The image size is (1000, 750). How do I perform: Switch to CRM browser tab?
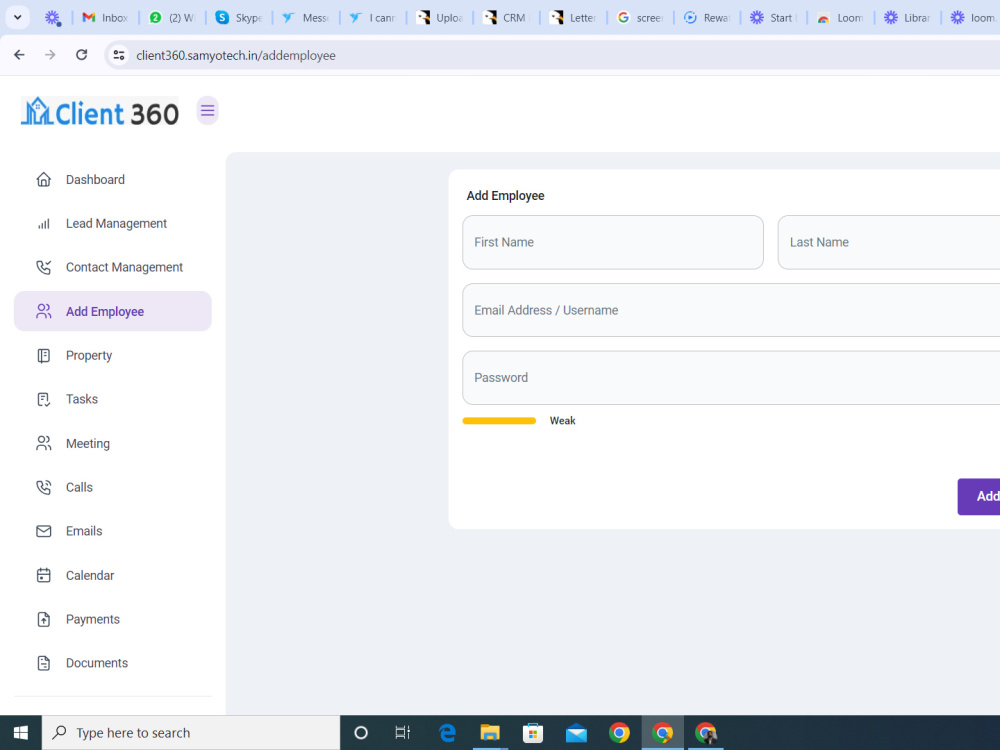point(507,18)
